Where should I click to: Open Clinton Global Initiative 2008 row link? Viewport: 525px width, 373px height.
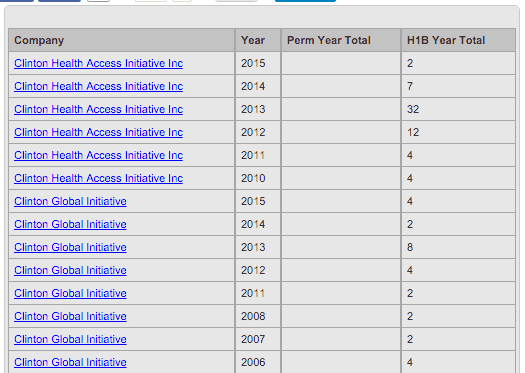(x=70, y=316)
